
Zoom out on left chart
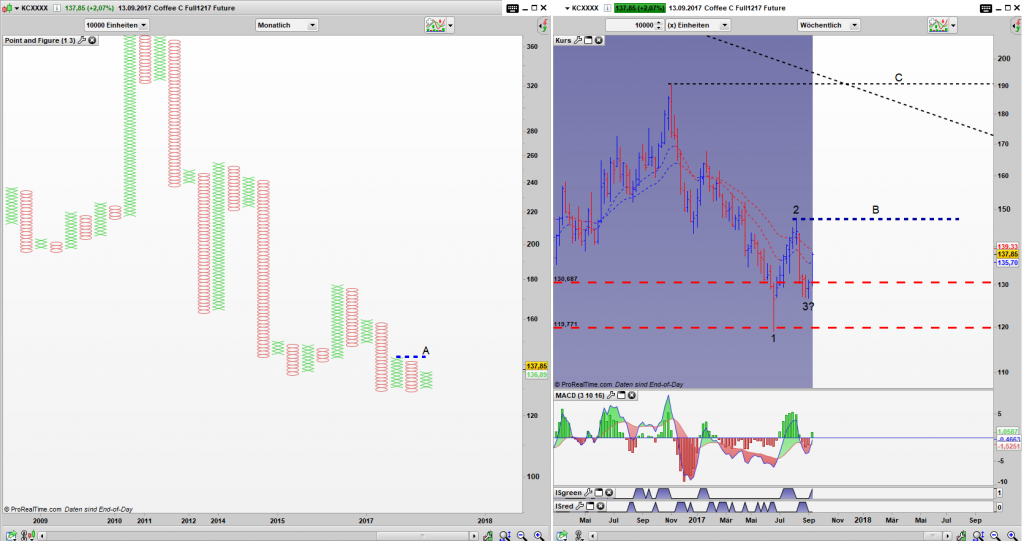pyautogui.click(x=522, y=536)
